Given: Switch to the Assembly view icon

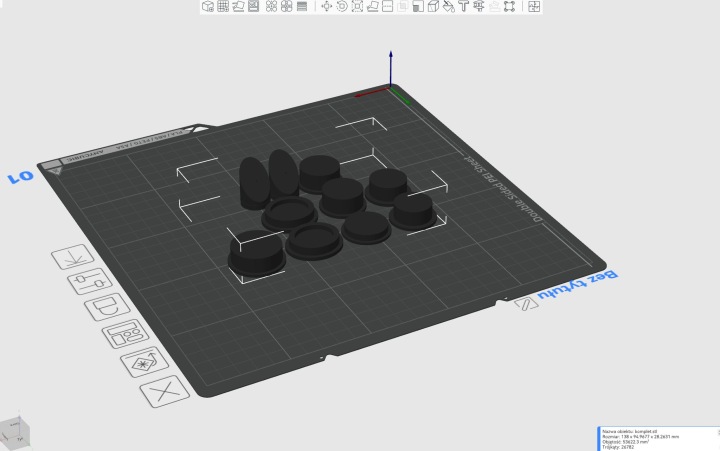Looking at the screenshot, I should (x=534, y=6).
